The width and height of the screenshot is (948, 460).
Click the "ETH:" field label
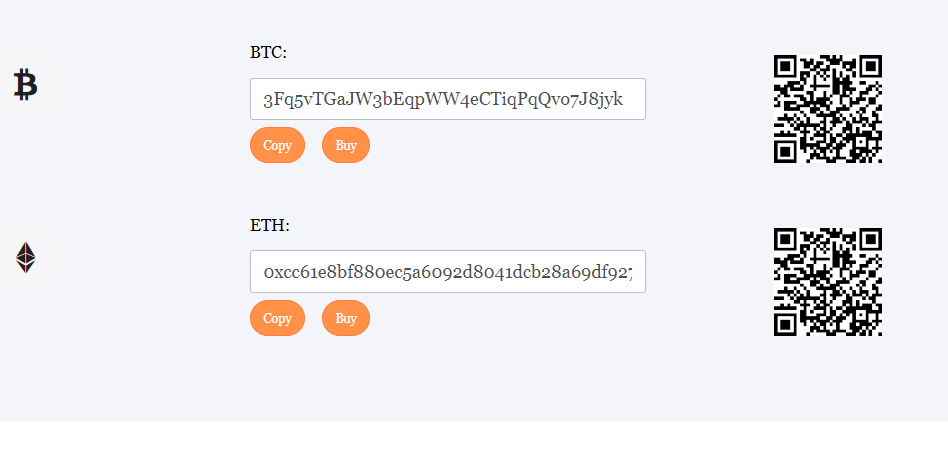[270, 225]
